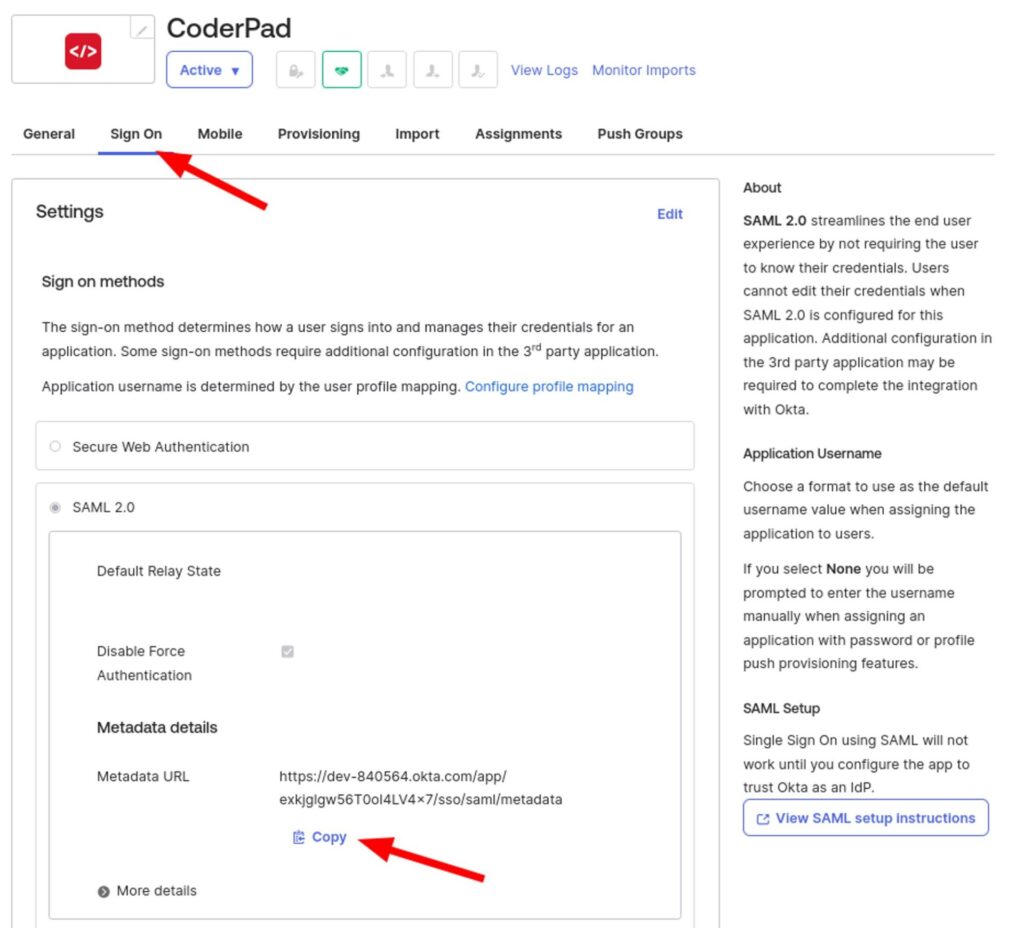
Task: Select the lock icon next to Active
Action: [x=295, y=70]
